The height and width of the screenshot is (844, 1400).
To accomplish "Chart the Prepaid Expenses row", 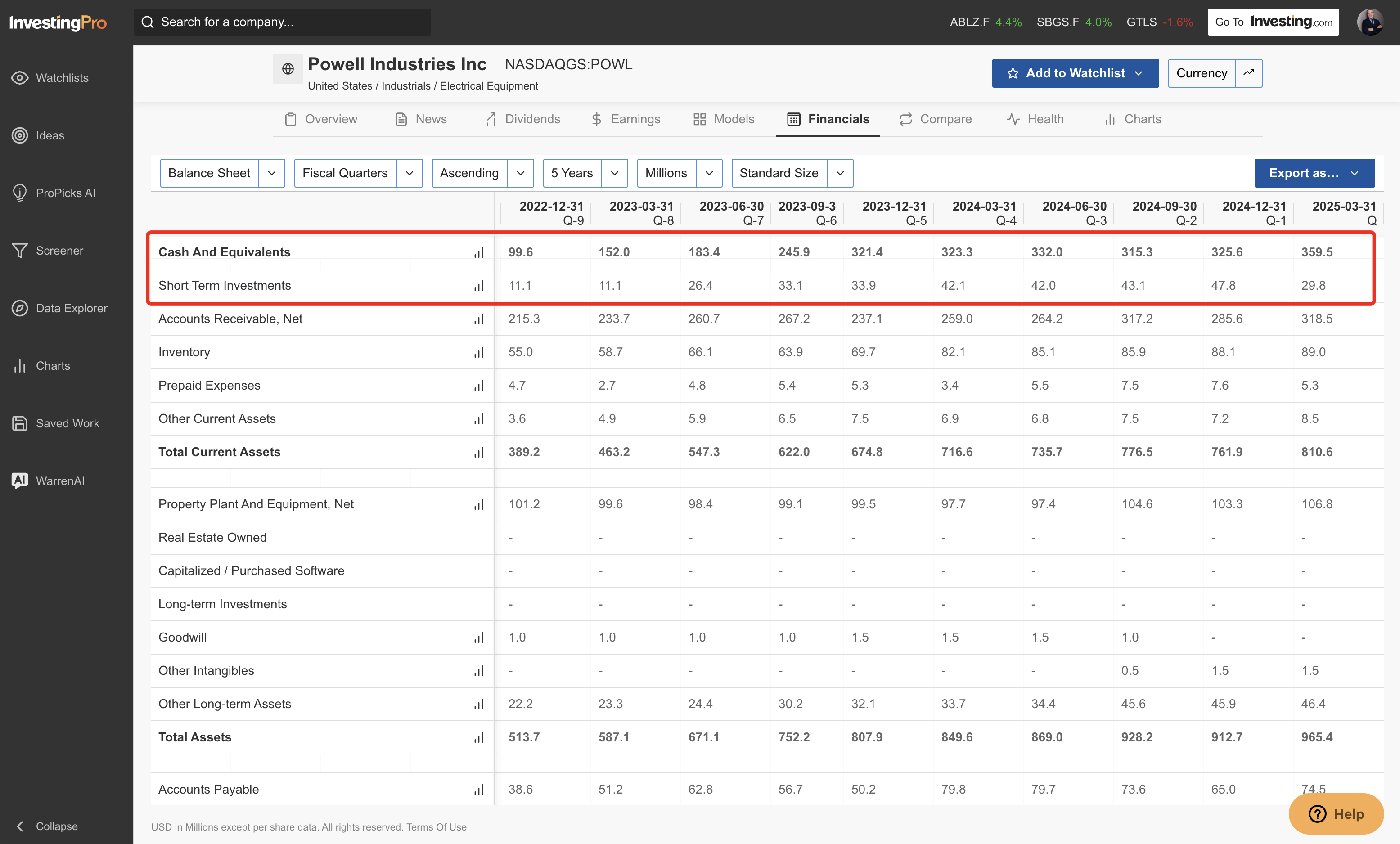I will click(479, 386).
